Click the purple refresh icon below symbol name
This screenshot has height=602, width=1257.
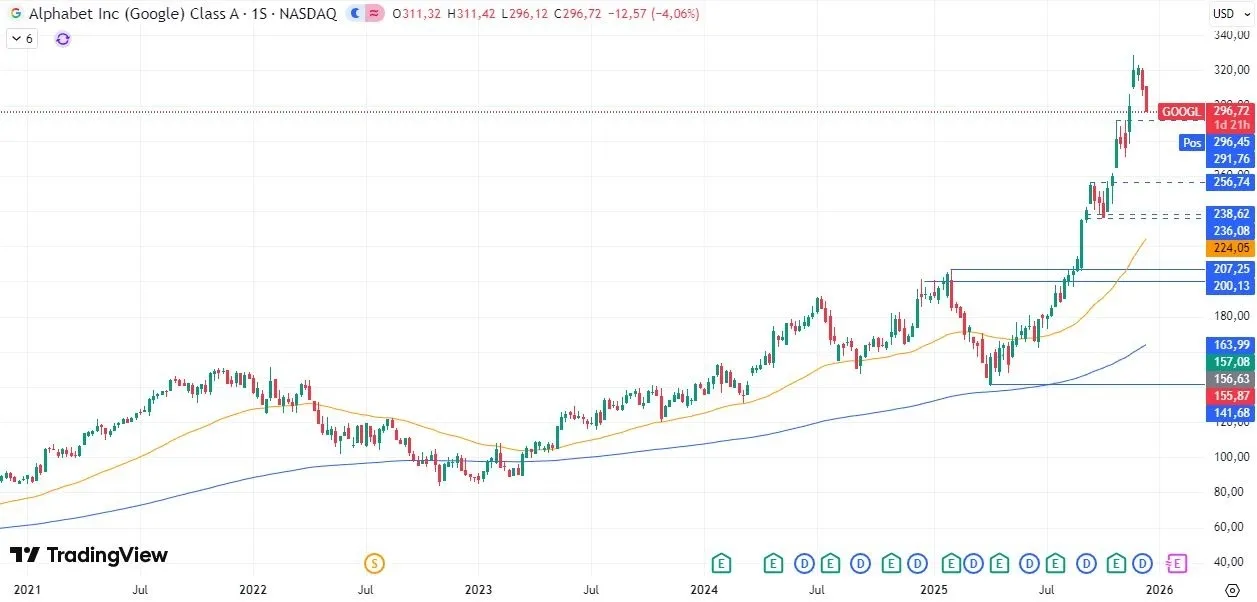pos(62,37)
